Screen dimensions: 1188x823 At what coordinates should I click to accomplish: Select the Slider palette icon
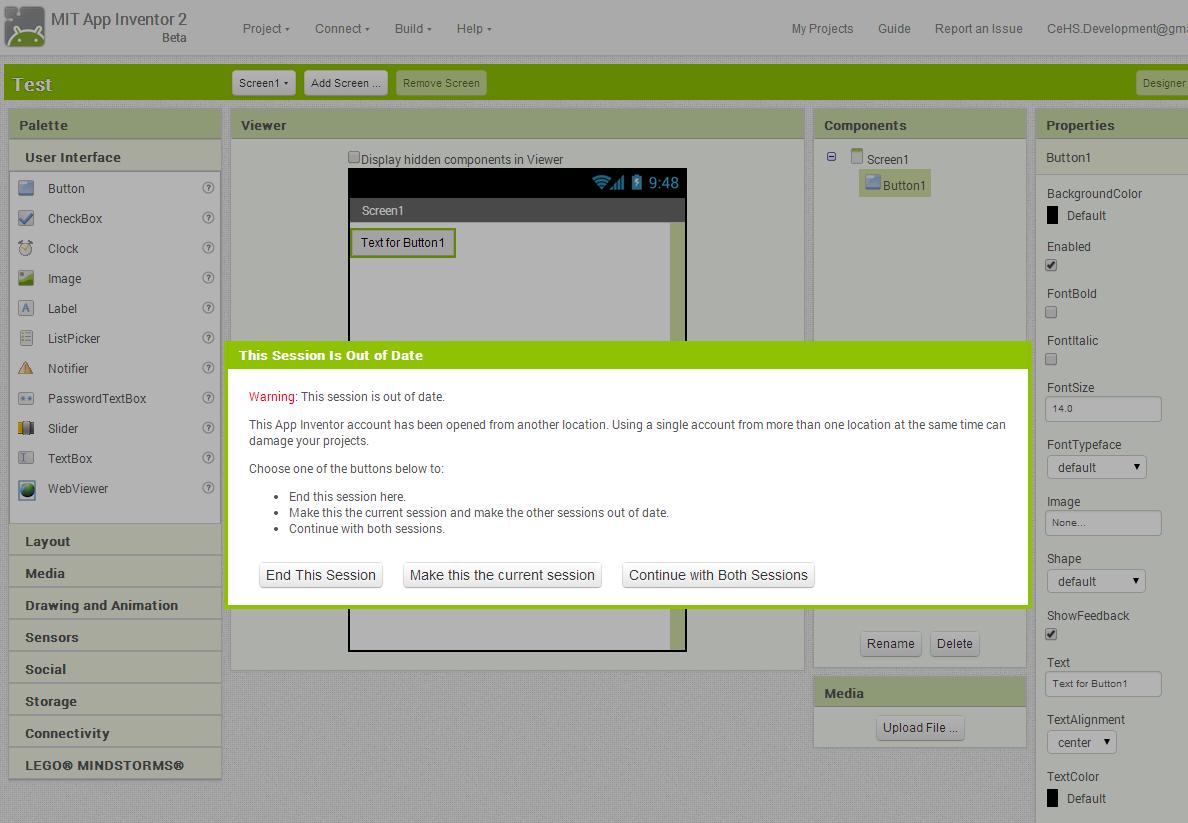26,428
